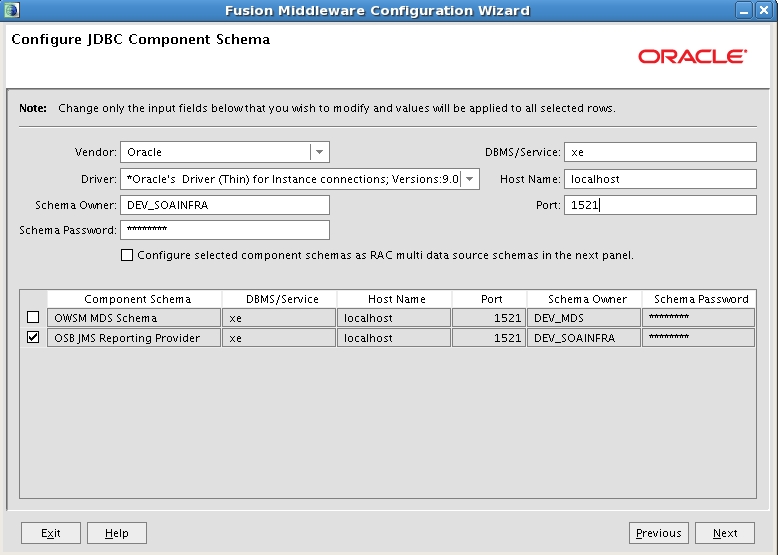Open Help for this wizard page
The height and width of the screenshot is (555, 778).
click(117, 533)
